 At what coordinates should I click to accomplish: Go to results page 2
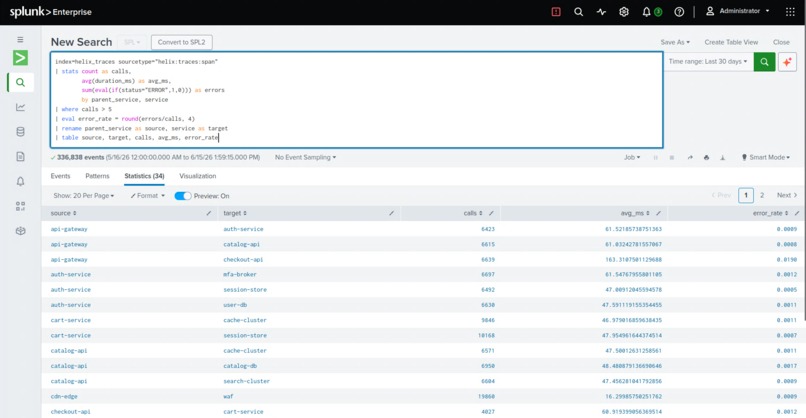tap(762, 195)
